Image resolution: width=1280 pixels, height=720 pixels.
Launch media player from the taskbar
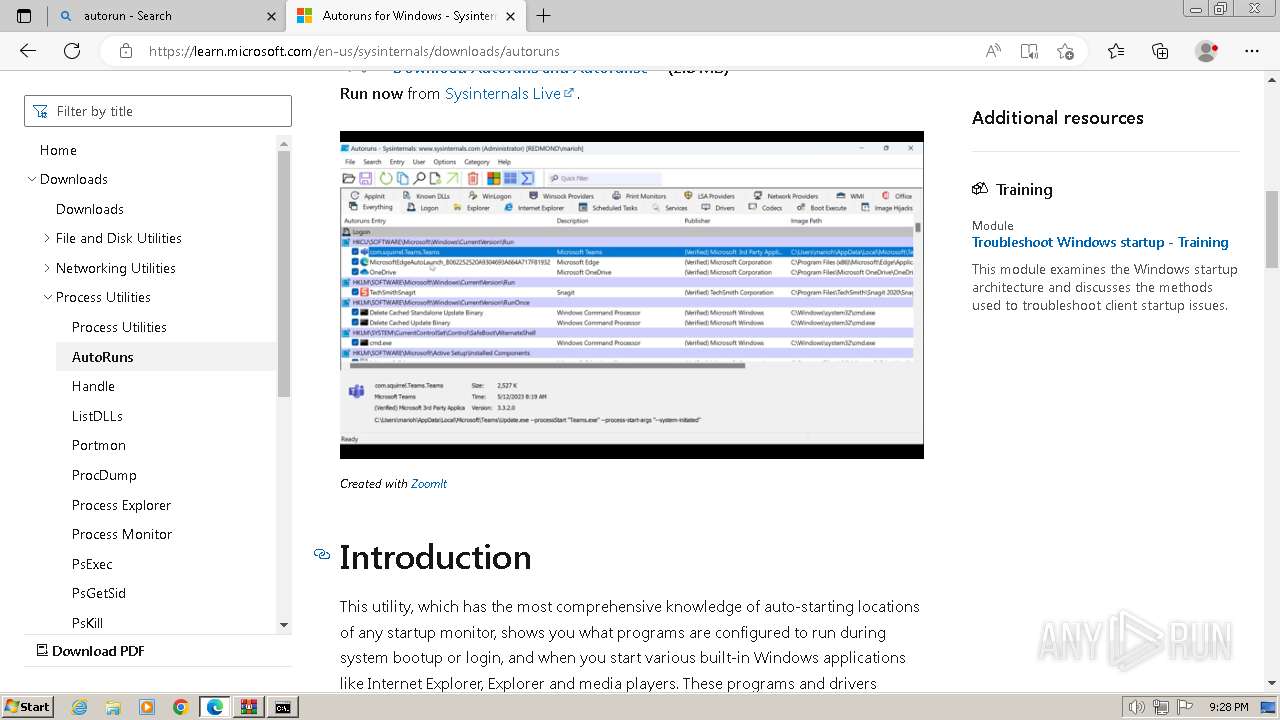[147, 707]
